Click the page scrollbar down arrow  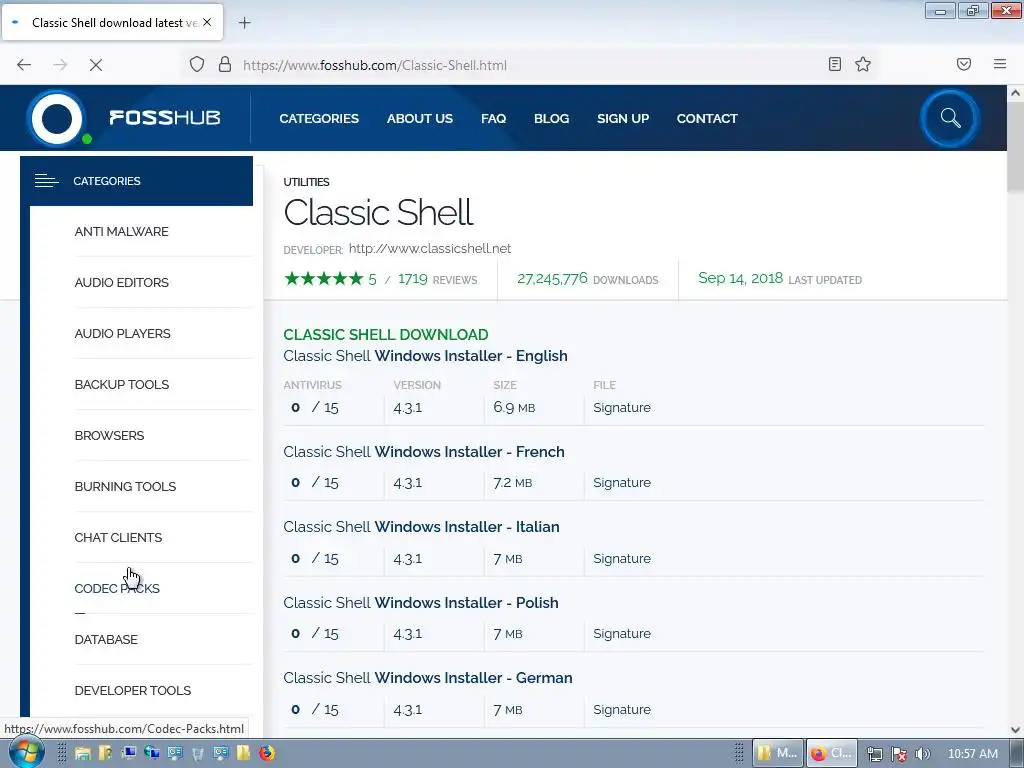(1015, 730)
